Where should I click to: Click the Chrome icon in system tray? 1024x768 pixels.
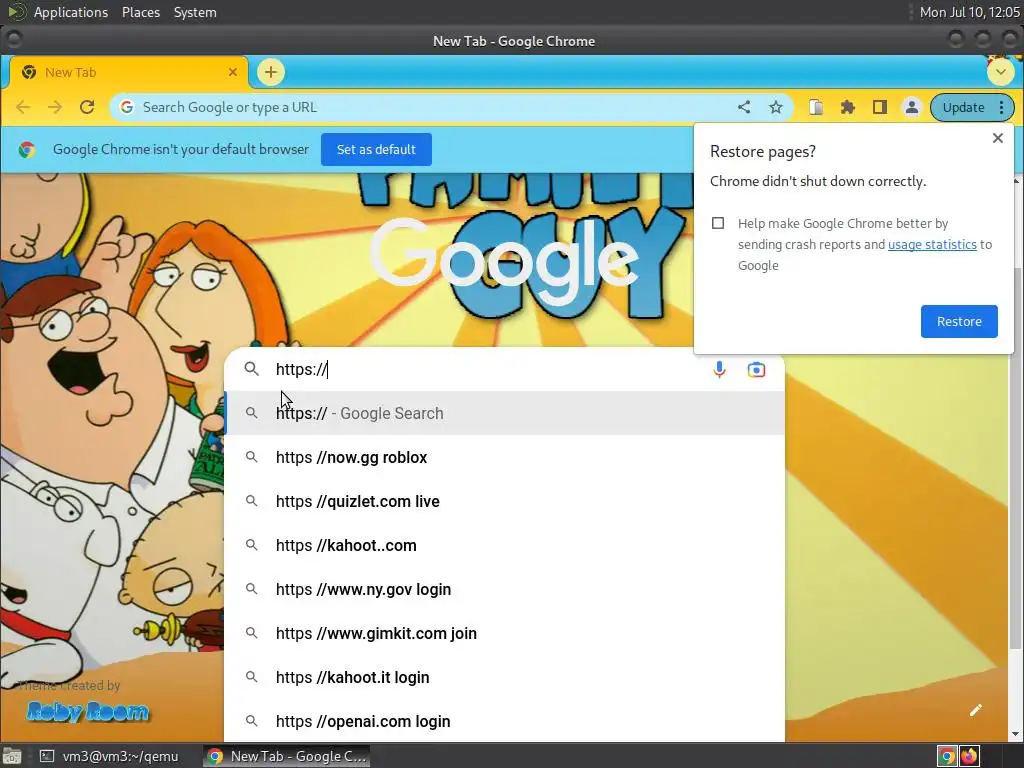tap(947, 756)
